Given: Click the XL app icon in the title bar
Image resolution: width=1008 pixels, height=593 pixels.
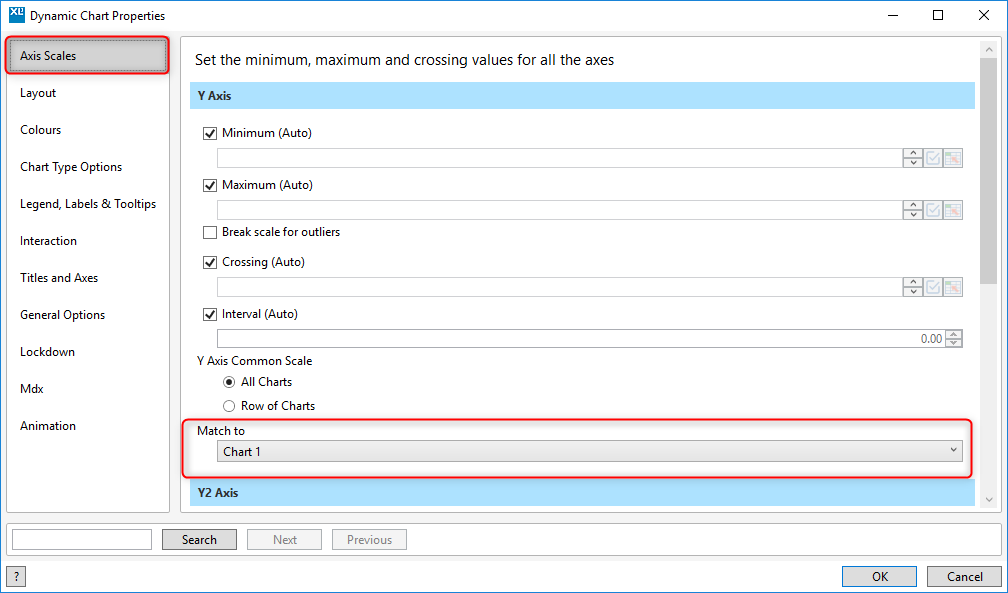Looking at the screenshot, I should [15, 16].
